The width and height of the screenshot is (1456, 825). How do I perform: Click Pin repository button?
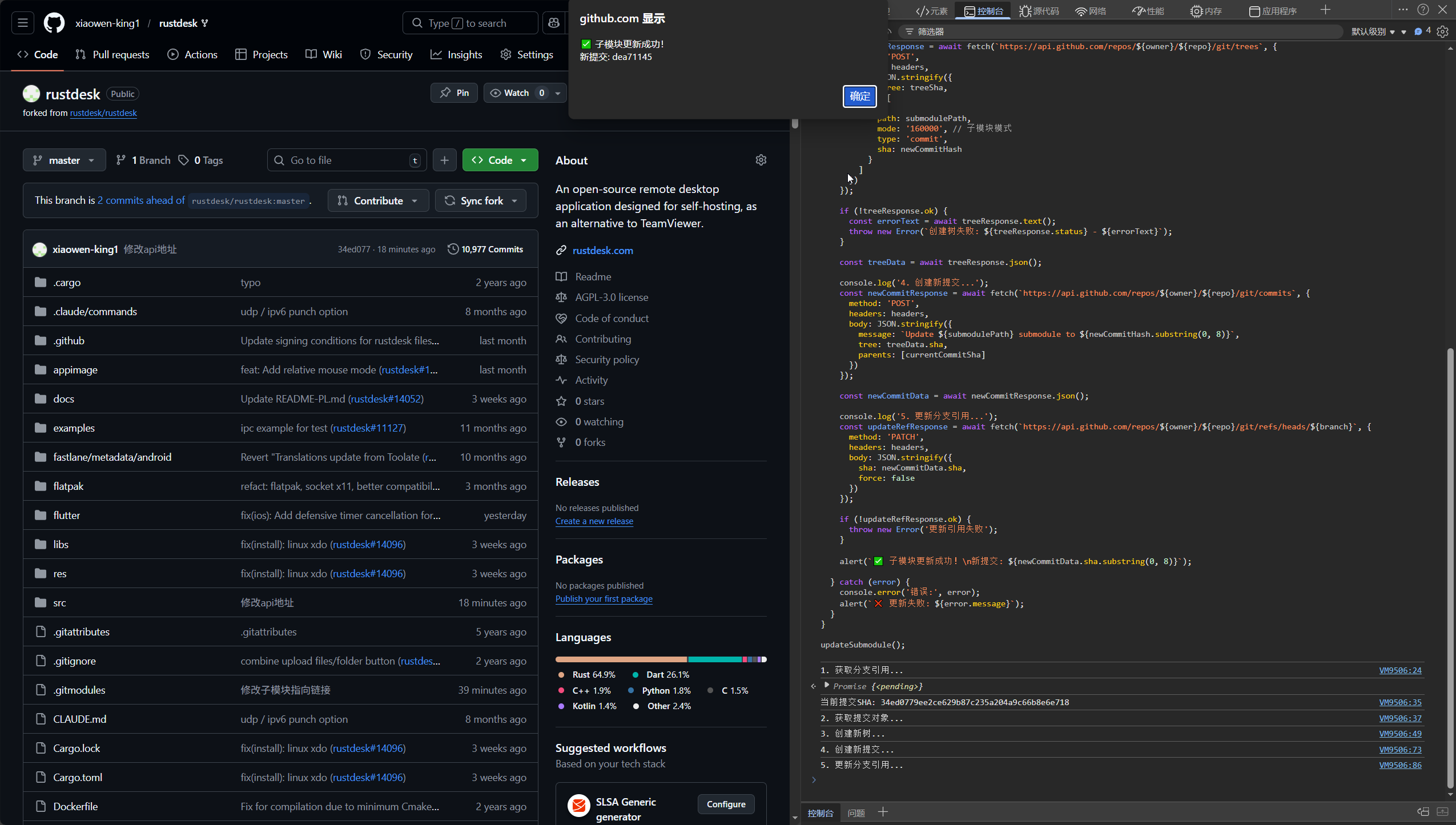coord(455,92)
